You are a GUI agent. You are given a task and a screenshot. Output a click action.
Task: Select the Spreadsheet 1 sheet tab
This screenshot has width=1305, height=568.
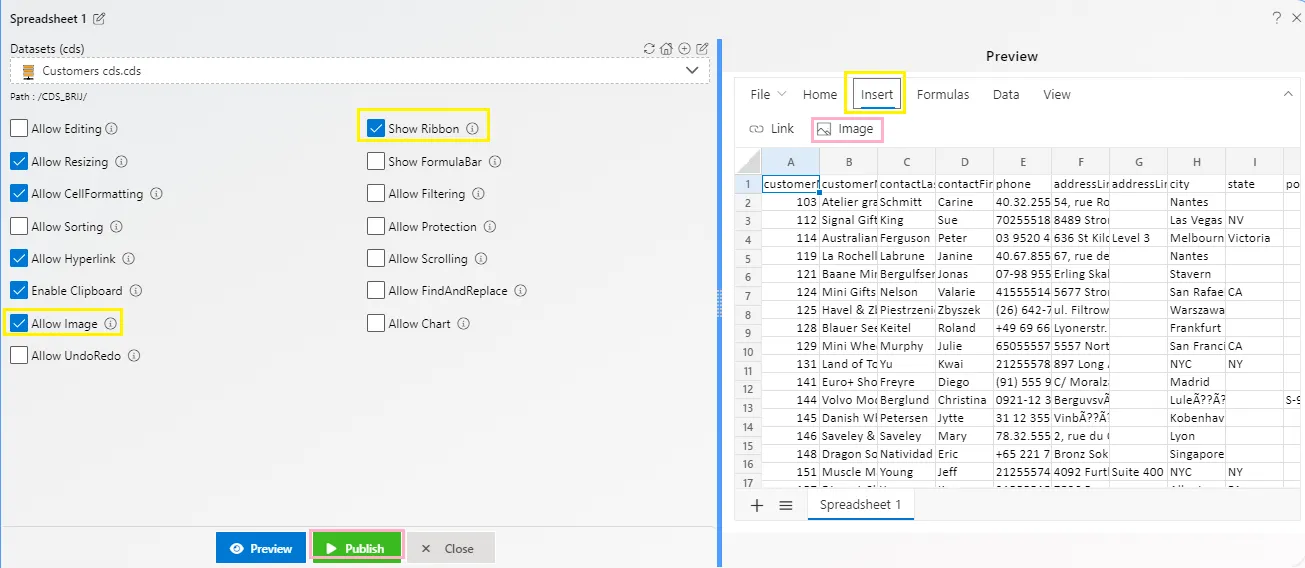[x=861, y=505]
